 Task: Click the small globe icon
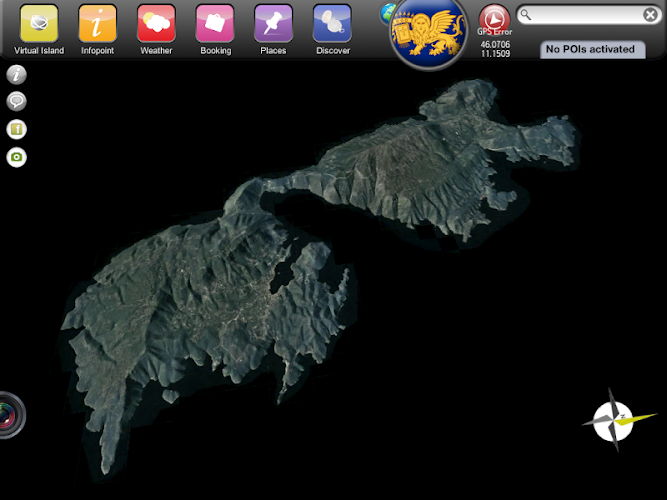click(387, 12)
